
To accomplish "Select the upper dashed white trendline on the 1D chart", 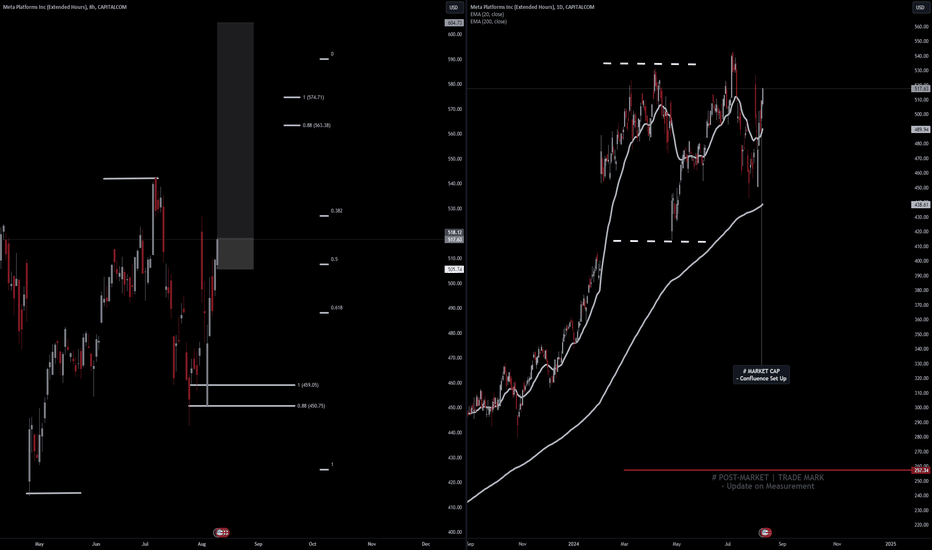I will (x=650, y=64).
